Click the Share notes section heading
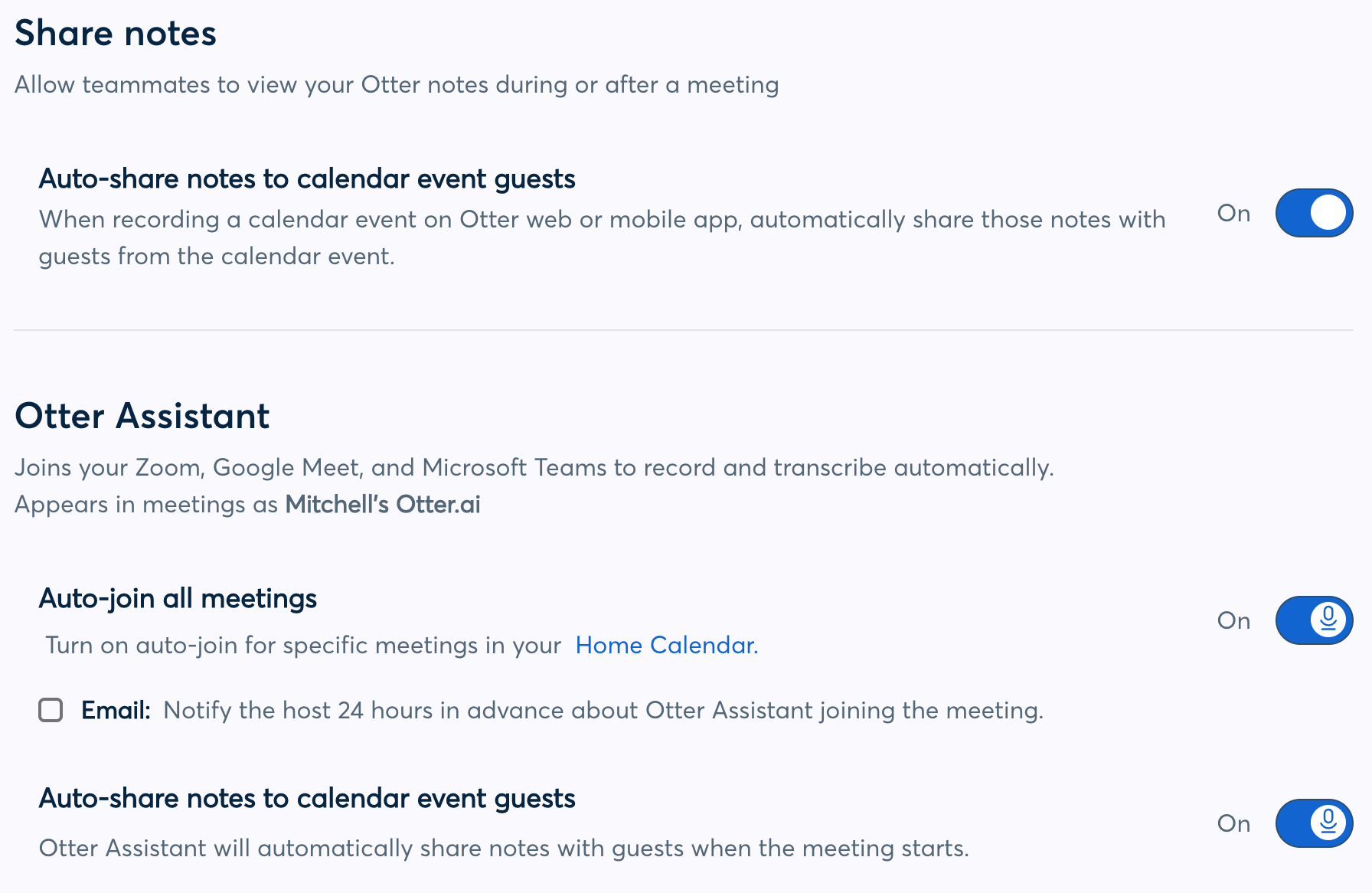Viewport: 1372px width, 893px height. 115,32
